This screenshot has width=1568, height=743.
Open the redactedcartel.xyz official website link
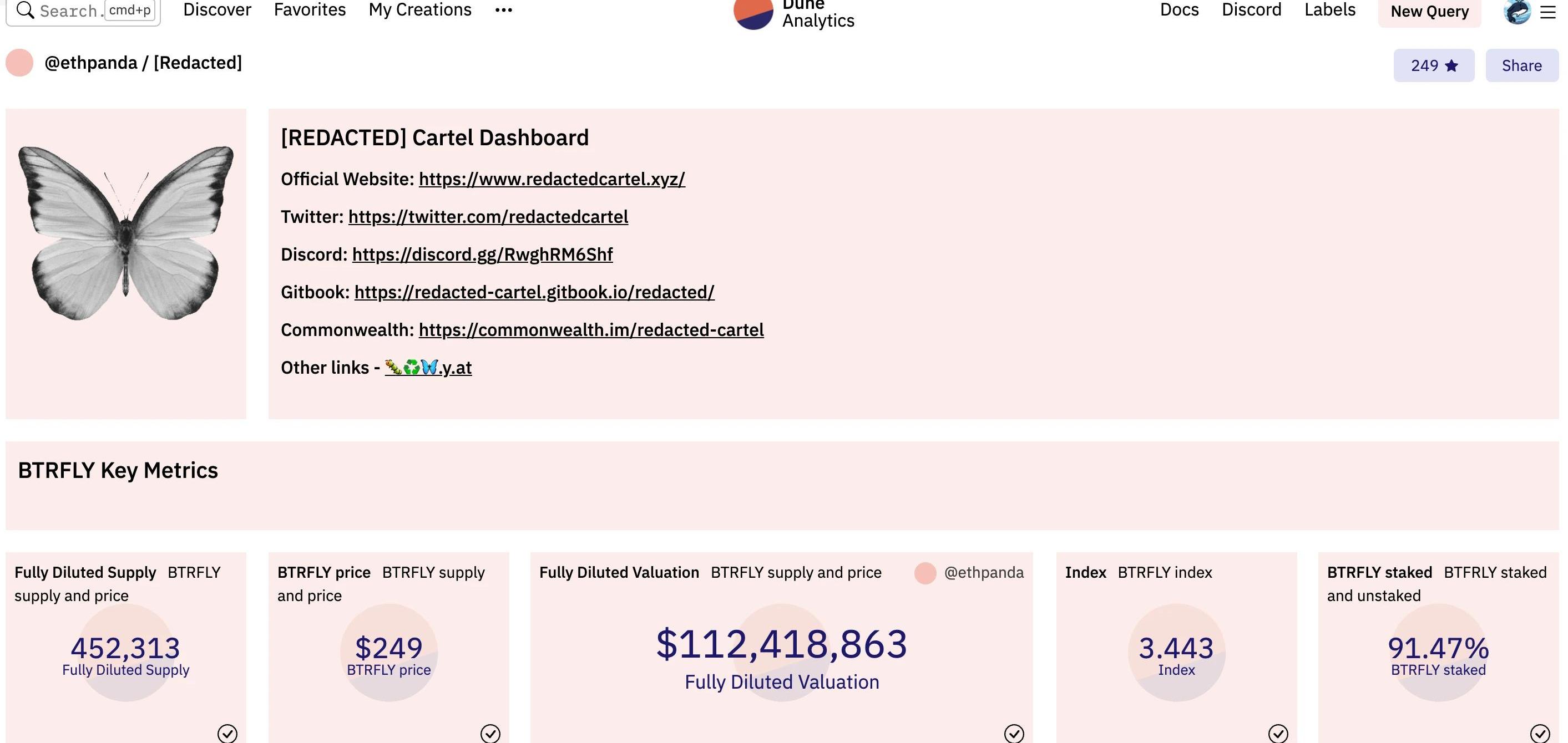pos(552,179)
